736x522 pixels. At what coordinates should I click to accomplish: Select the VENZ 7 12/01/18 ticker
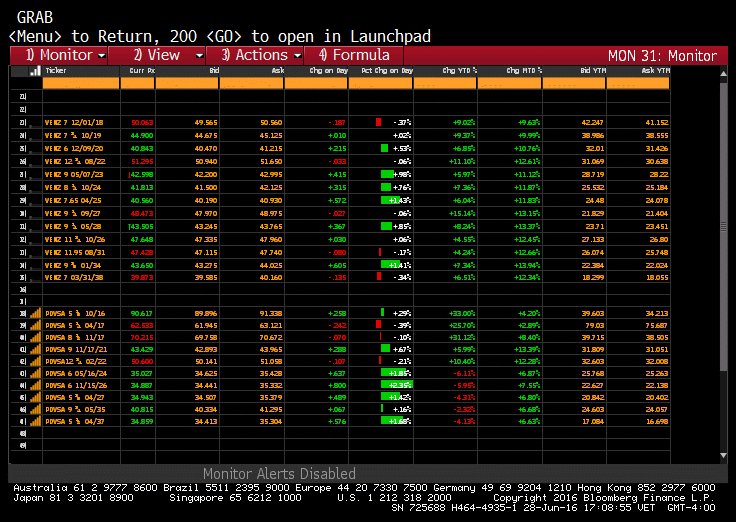point(74,123)
